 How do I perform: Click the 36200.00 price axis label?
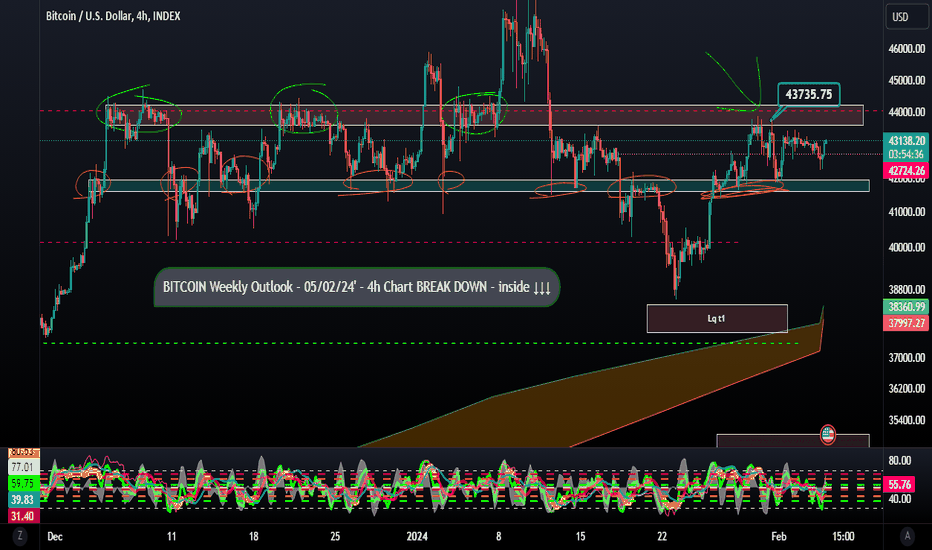pos(906,388)
